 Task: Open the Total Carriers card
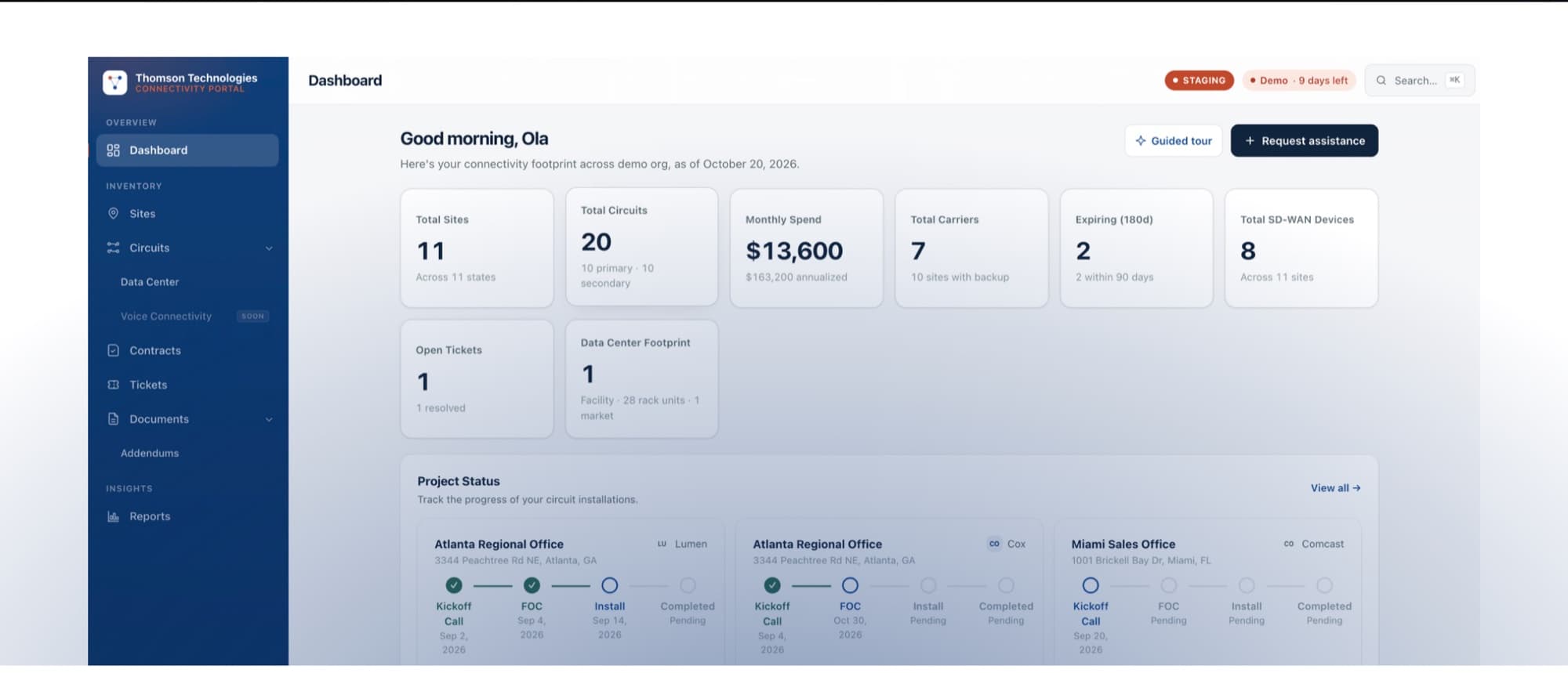click(971, 248)
